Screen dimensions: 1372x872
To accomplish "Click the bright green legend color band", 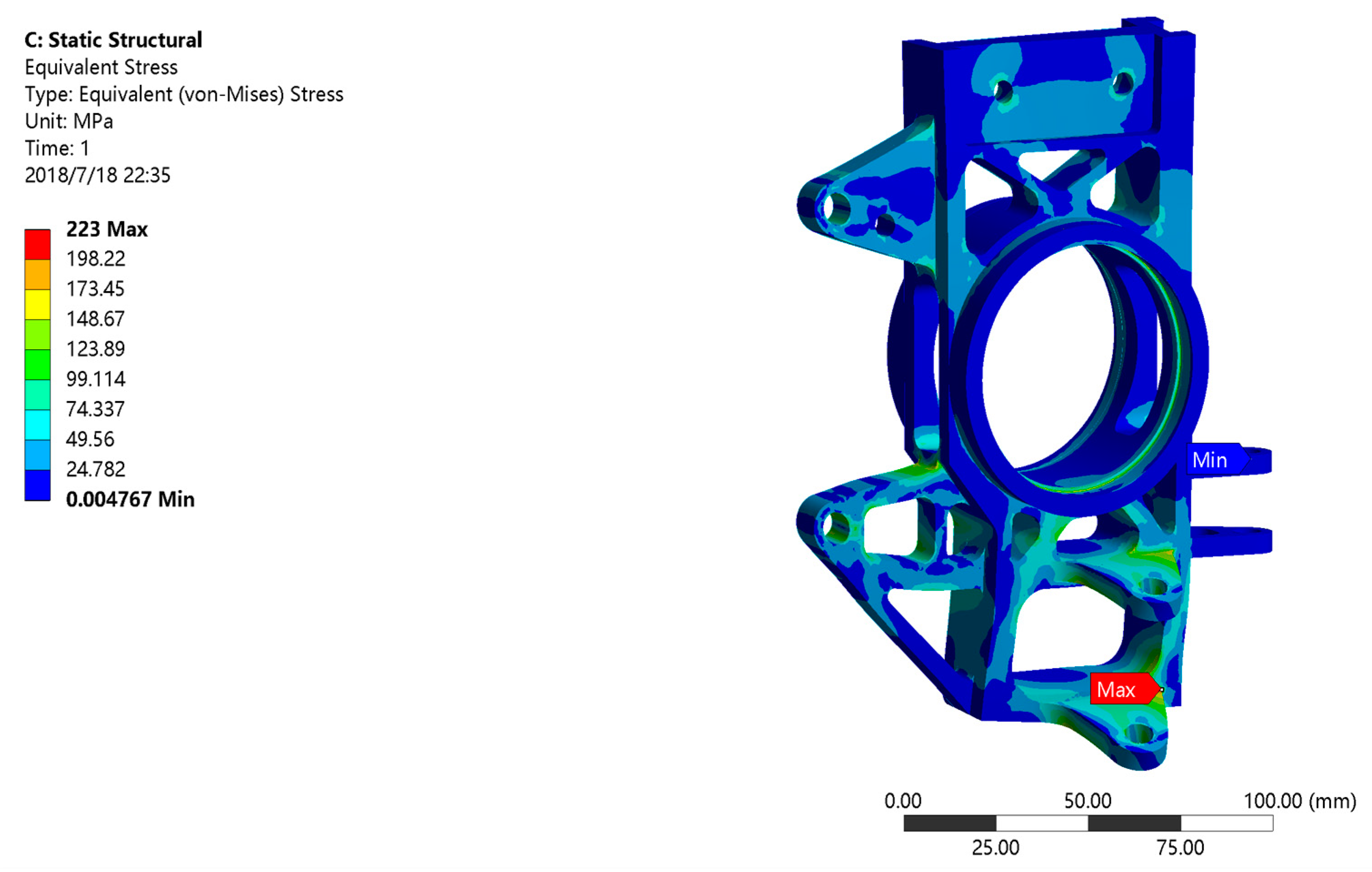I will [x=38, y=365].
